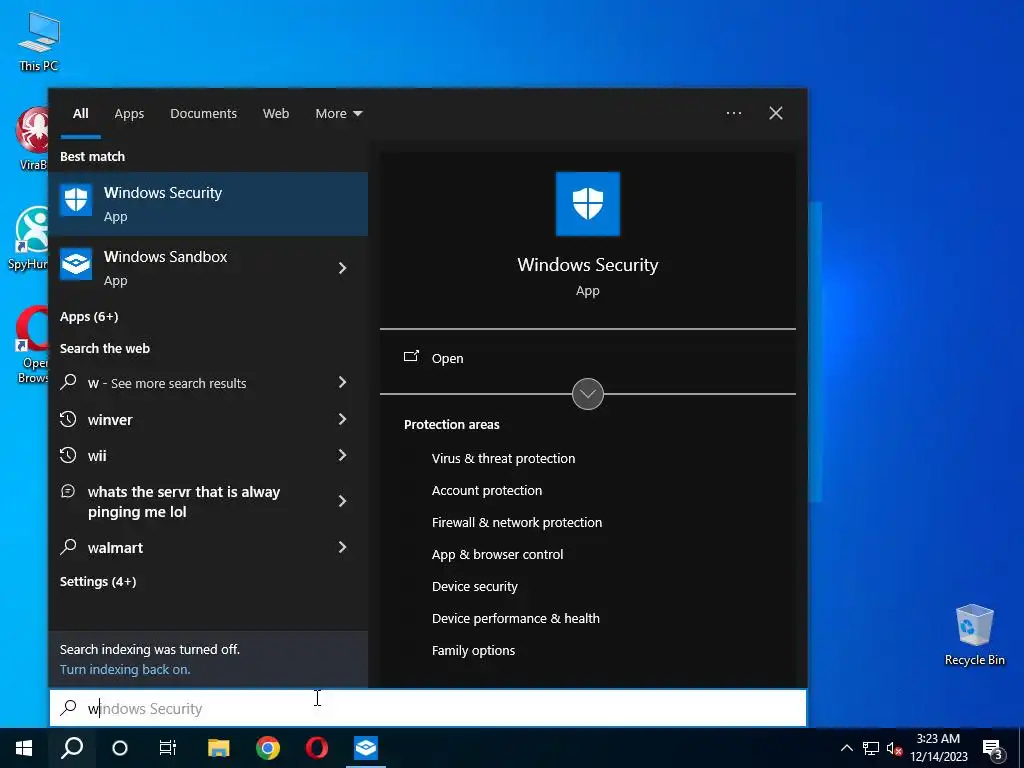The width and height of the screenshot is (1024, 768).
Task: Open the Windows Security best match result
Action: click(208, 204)
